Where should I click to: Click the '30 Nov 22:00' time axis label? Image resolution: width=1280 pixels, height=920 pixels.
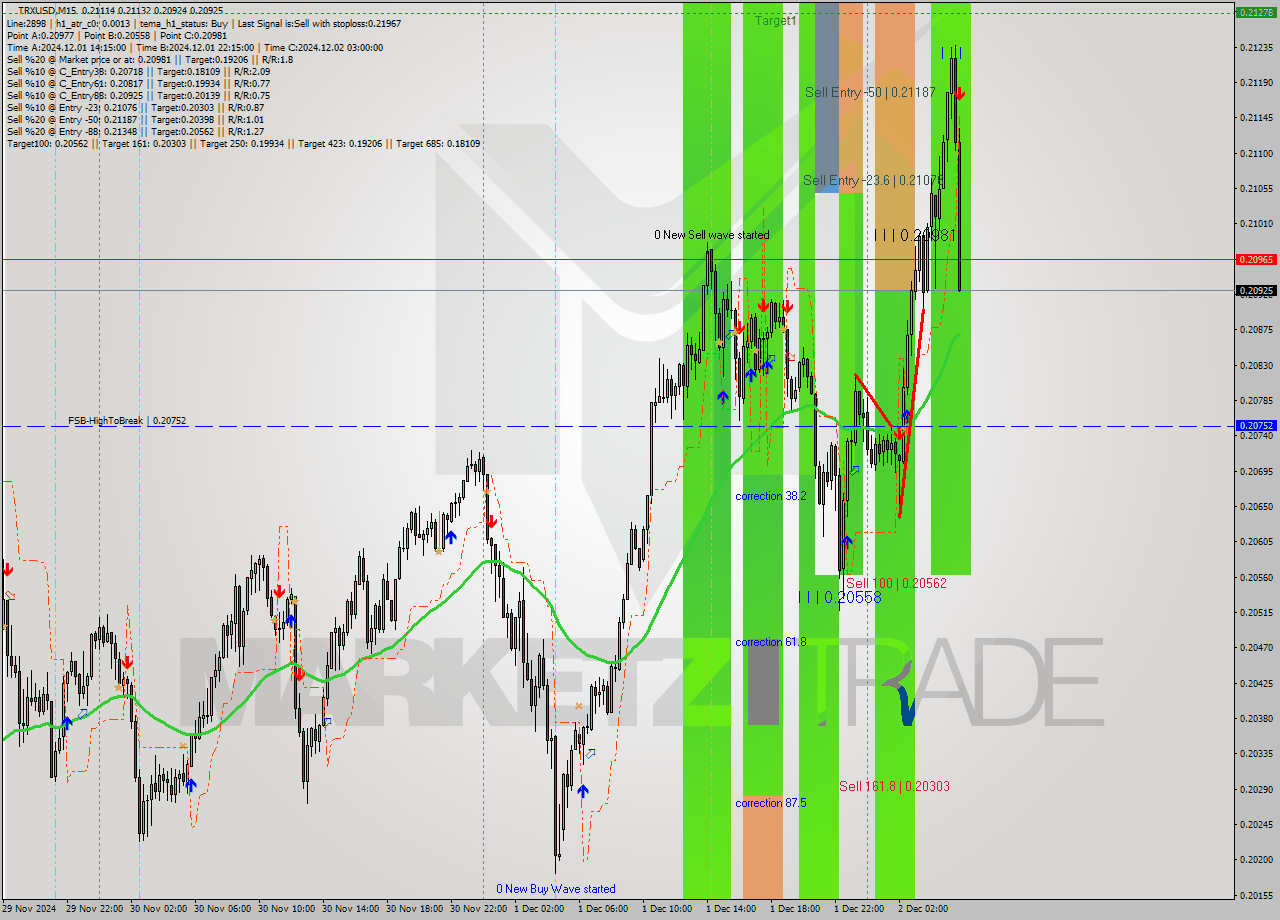[x=477, y=909]
